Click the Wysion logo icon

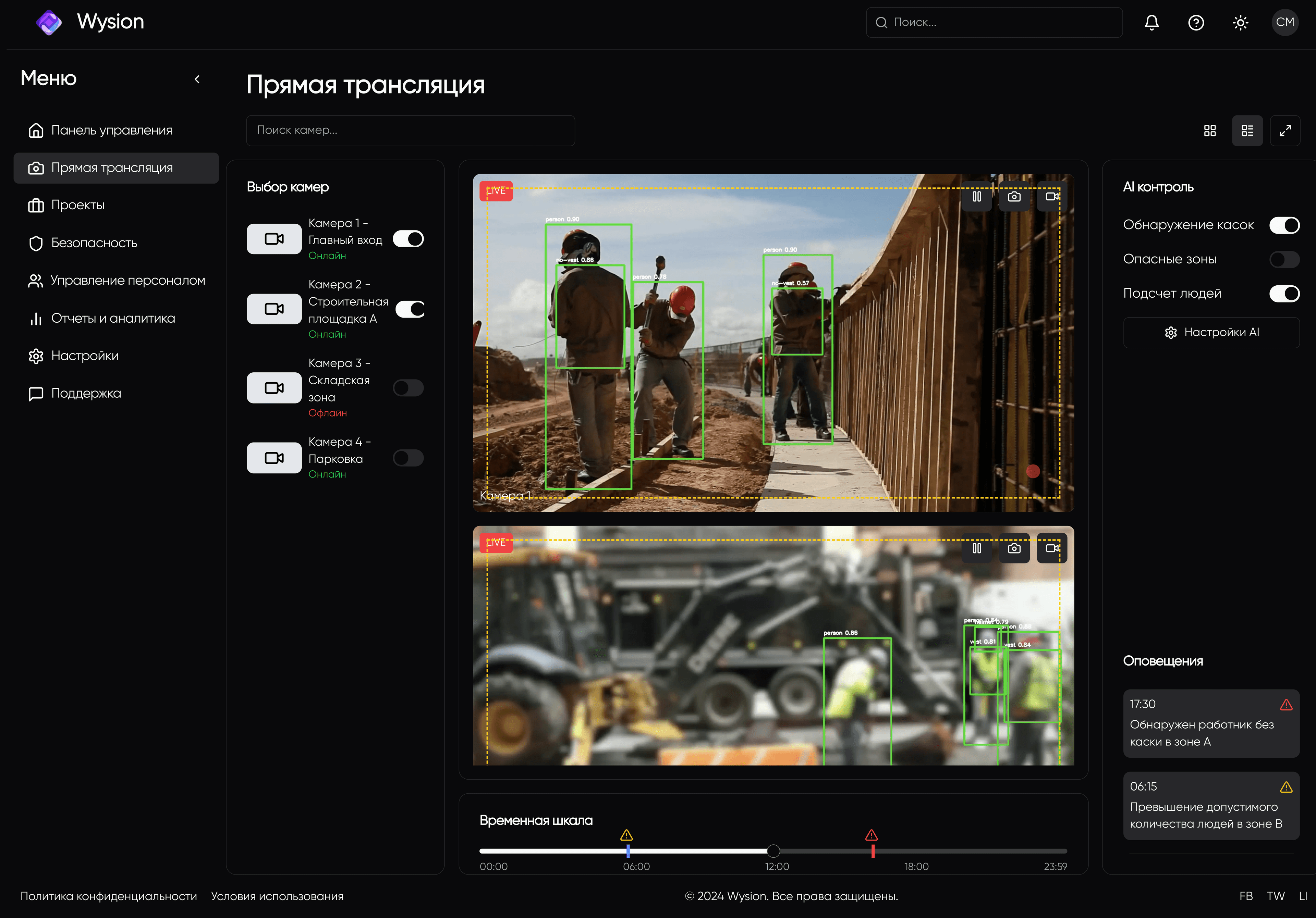click(49, 22)
